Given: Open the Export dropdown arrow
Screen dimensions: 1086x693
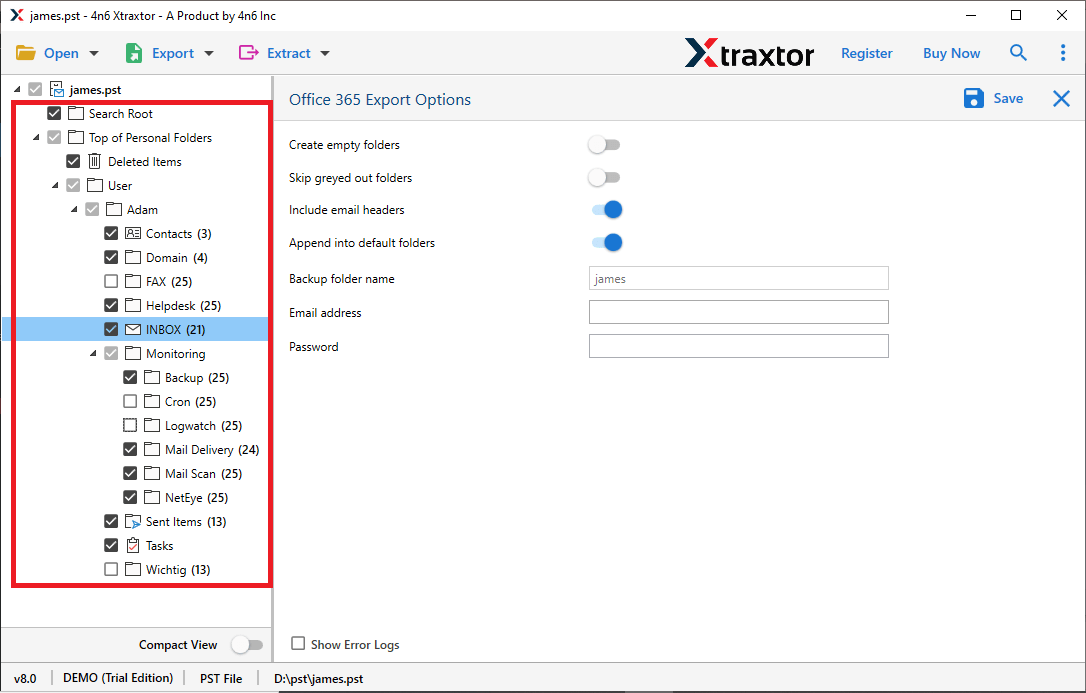Looking at the screenshot, I should click(209, 53).
